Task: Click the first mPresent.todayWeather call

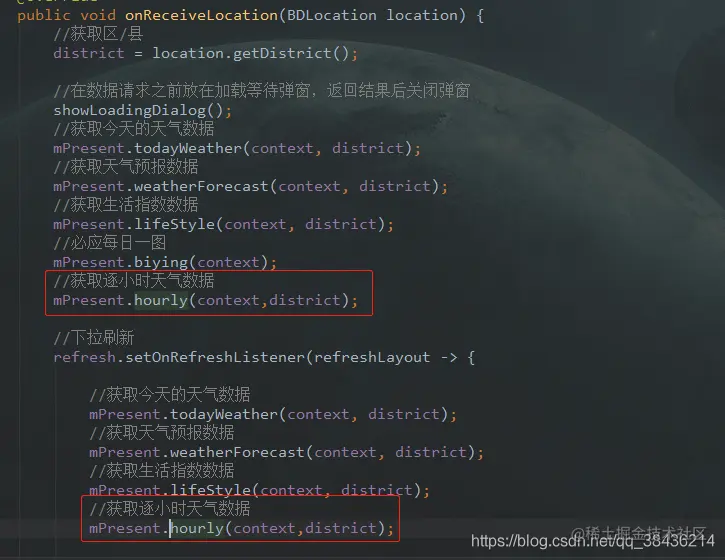Action: (x=237, y=148)
